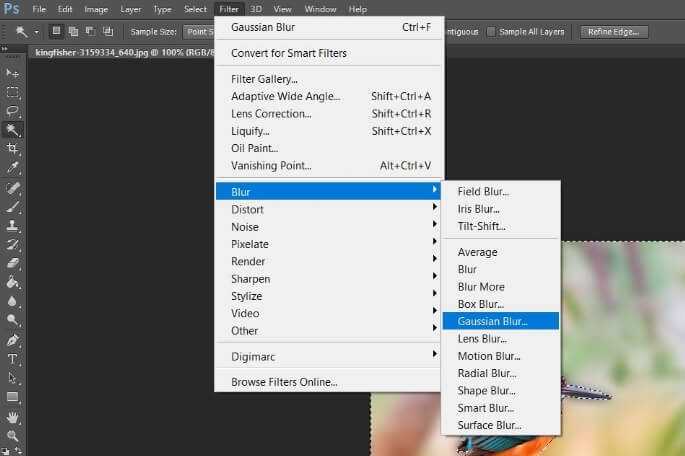Expand the Video submenu
Screen dimensions: 685x456
point(327,313)
